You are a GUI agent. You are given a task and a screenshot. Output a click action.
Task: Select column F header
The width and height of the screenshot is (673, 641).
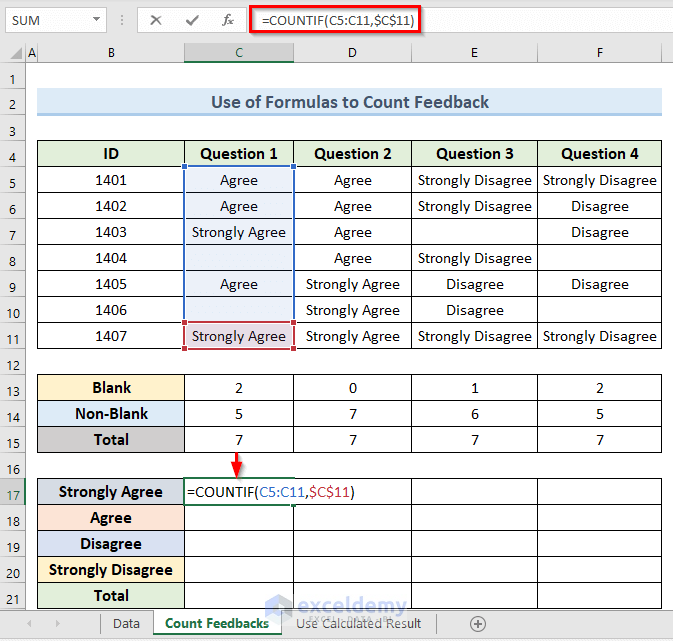point(600,53)
